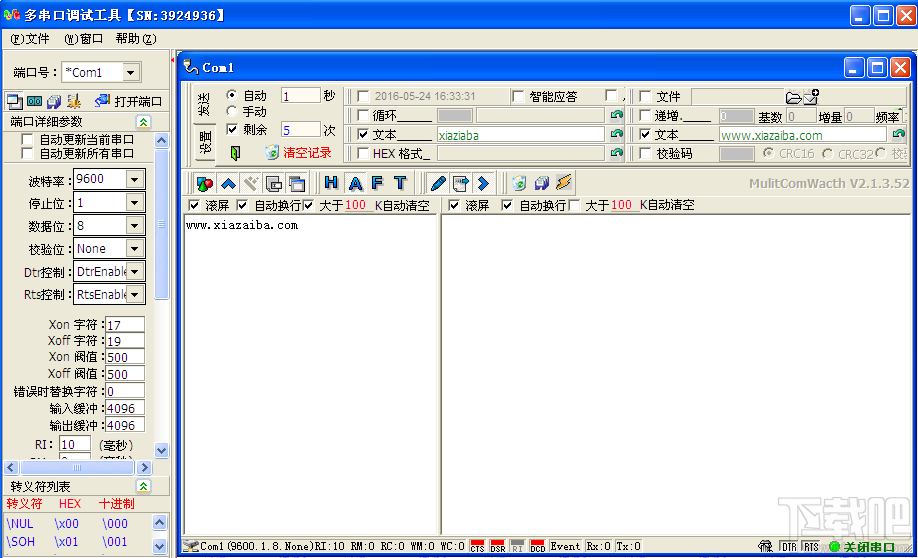
Task: Click the DTR status bar button
Action: pyautogui.click(x=789, y=547)
